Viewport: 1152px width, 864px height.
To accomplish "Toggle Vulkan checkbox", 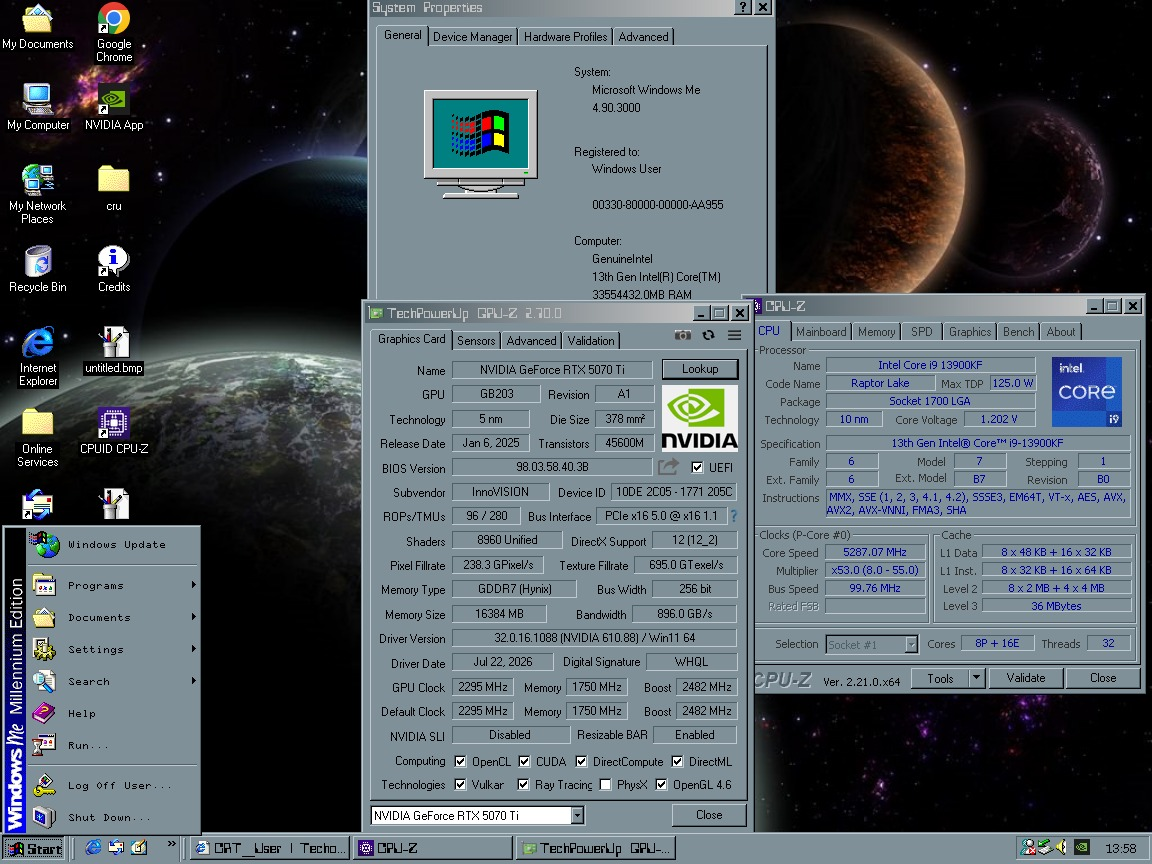I will [460, 785].
